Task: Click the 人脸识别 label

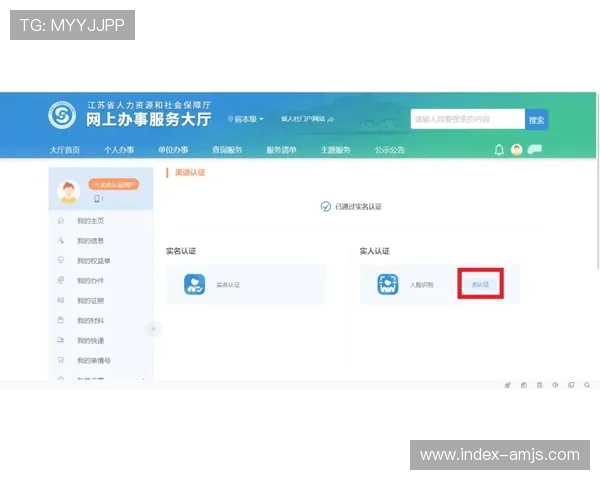Action: (422, 284)
